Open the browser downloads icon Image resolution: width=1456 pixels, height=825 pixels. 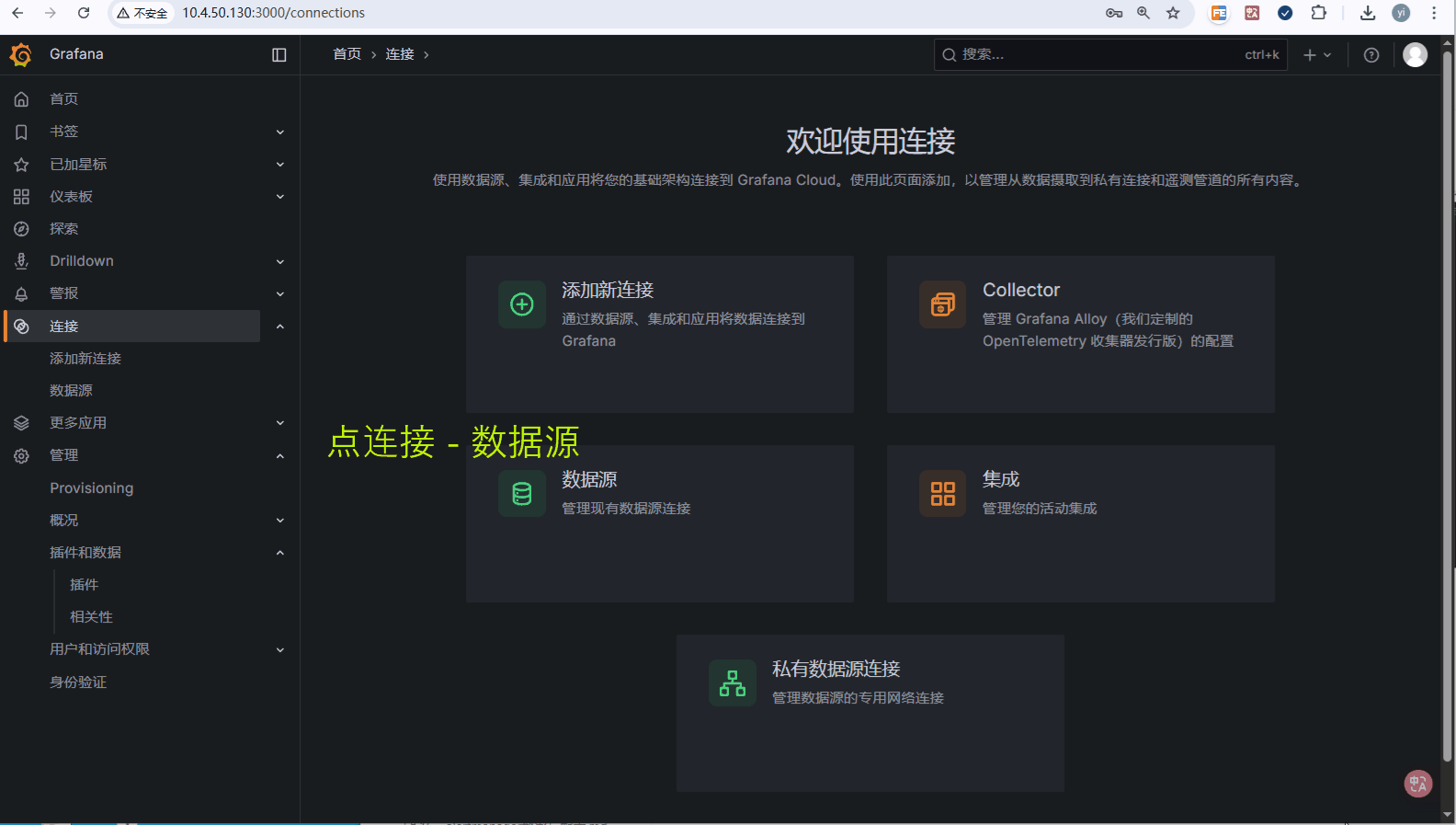point(1368,13)
